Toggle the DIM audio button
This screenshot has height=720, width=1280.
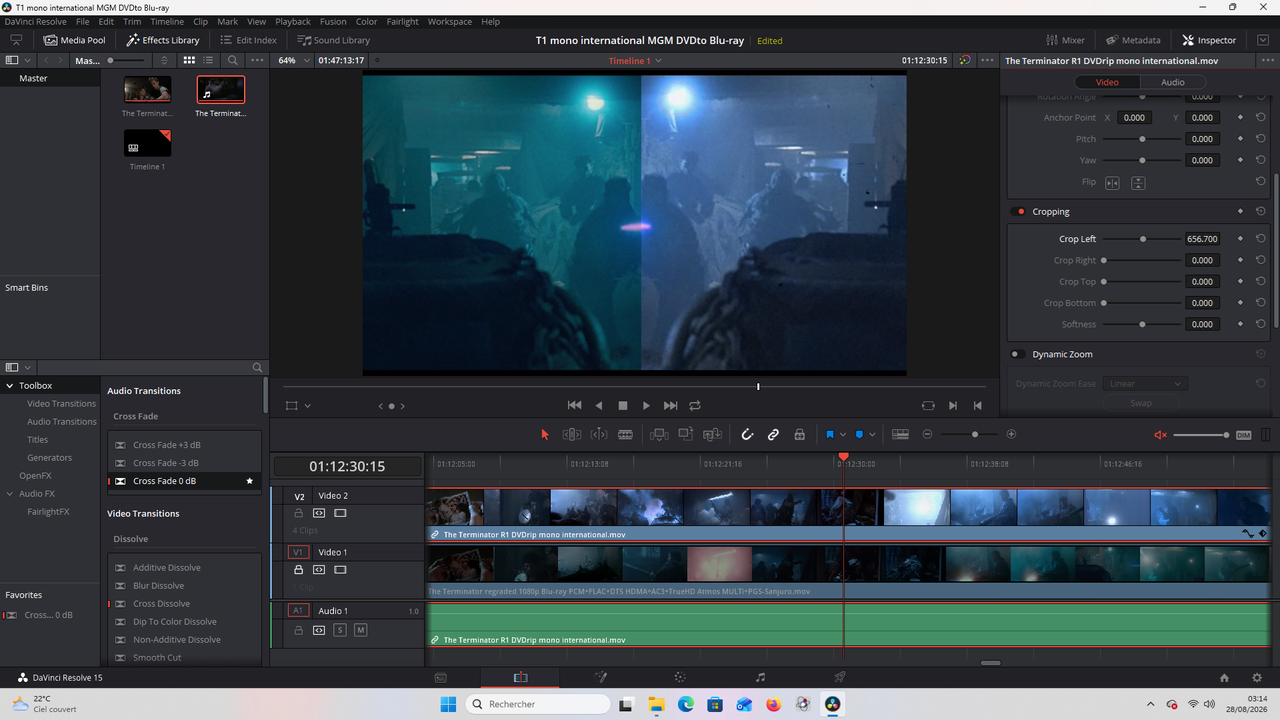[1244, 435]
